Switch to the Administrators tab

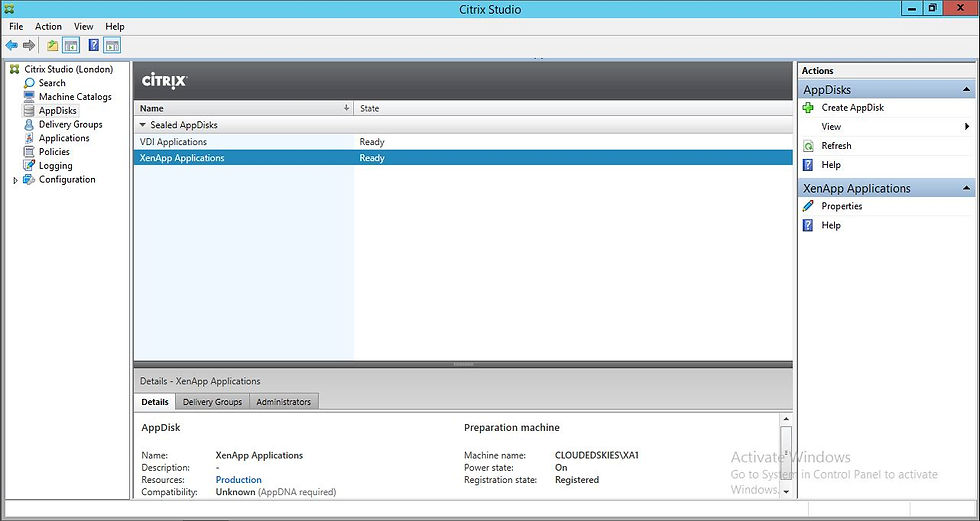[284, 402]
